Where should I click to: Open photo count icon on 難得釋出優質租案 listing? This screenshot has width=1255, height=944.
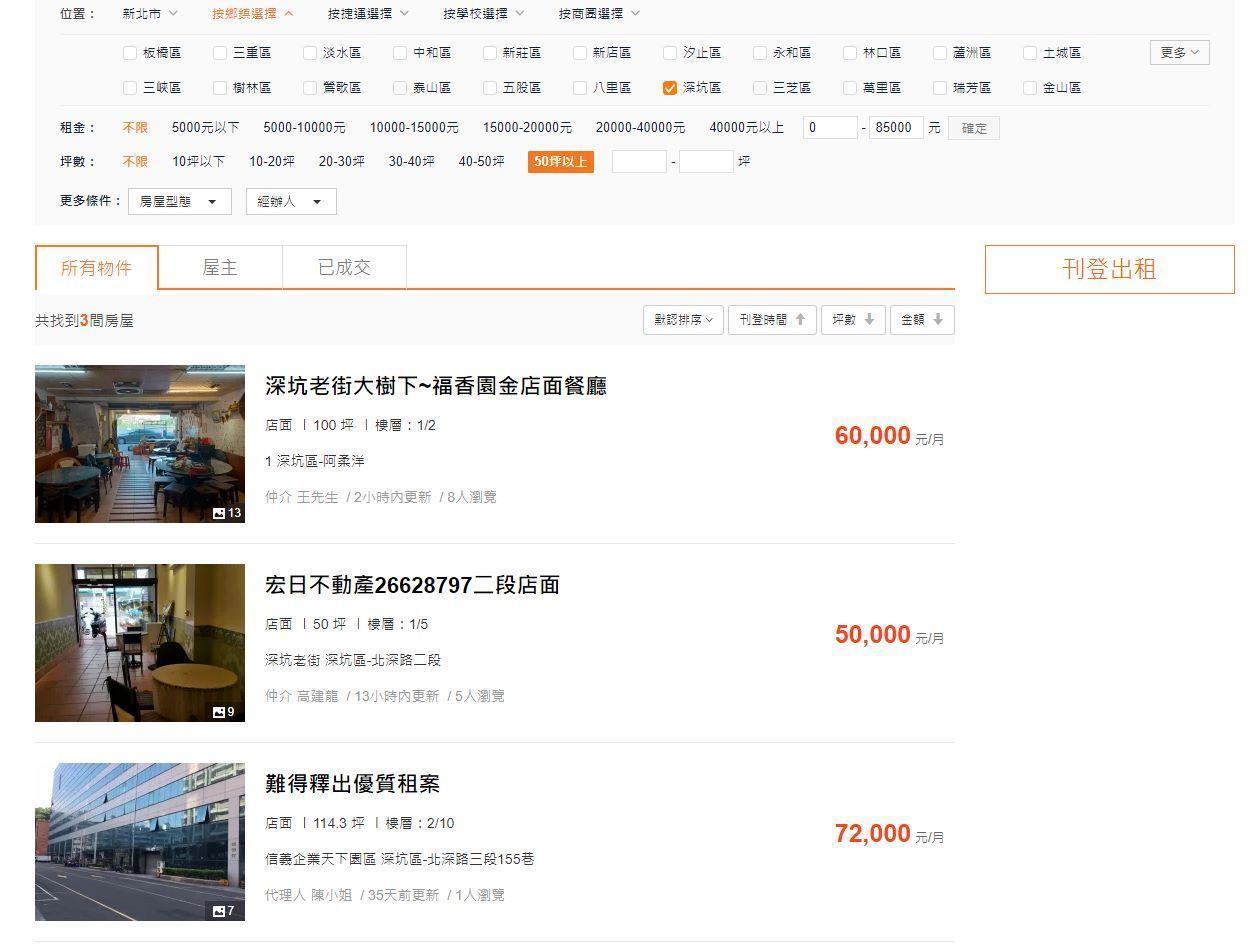[224, 911]
